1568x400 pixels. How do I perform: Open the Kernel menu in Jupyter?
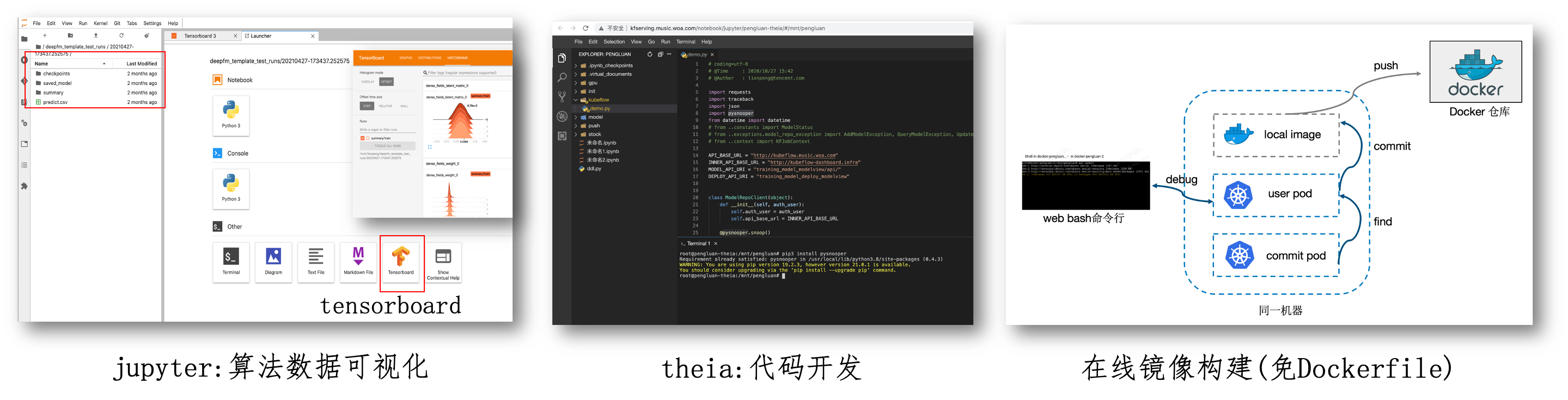coord(100,23)
